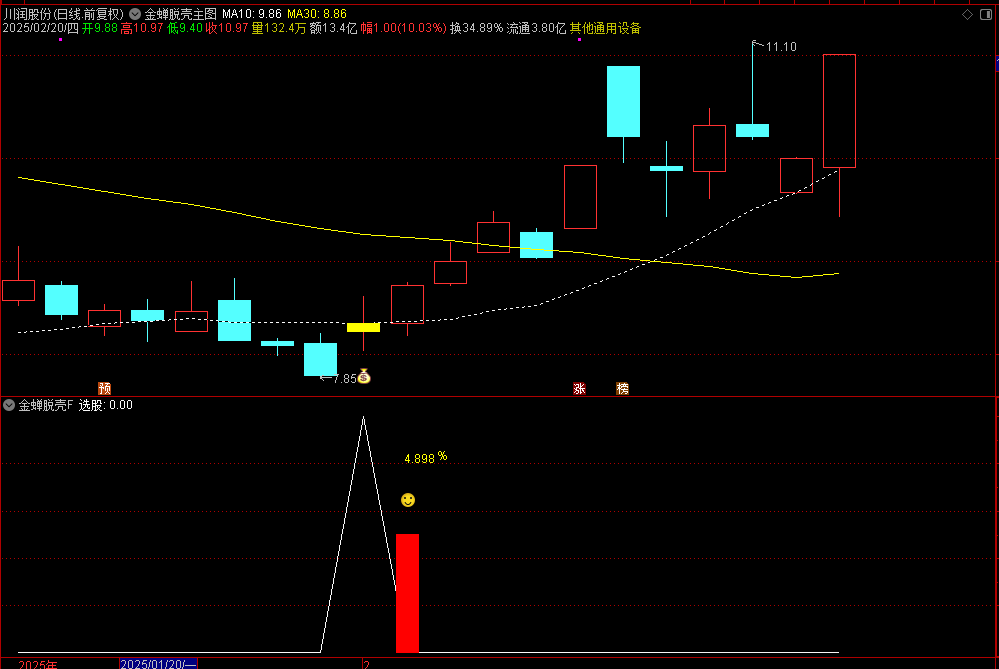The width and height of the screenshot is (999, 669).
Task: Expand the 金蝉脱壳主图 main indicator dropdown
Action: tap(136, 14)
